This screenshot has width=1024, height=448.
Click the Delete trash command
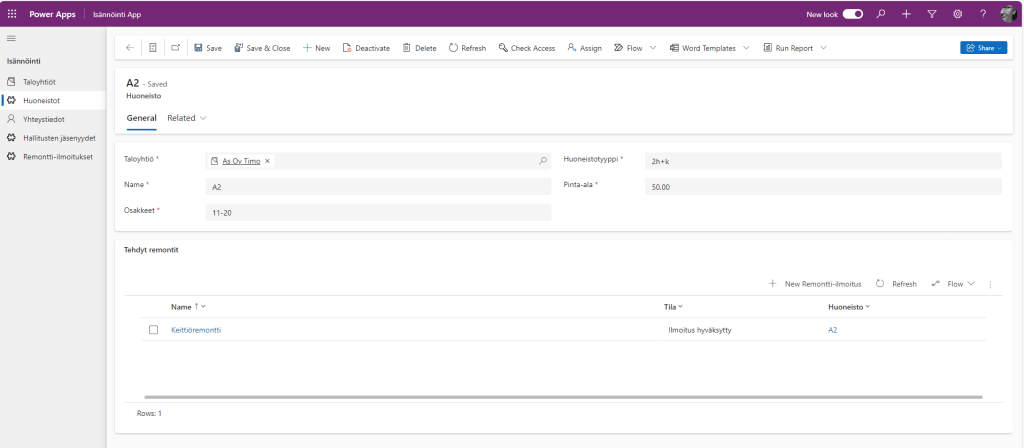pyautogui.click(x=419, y=48)
